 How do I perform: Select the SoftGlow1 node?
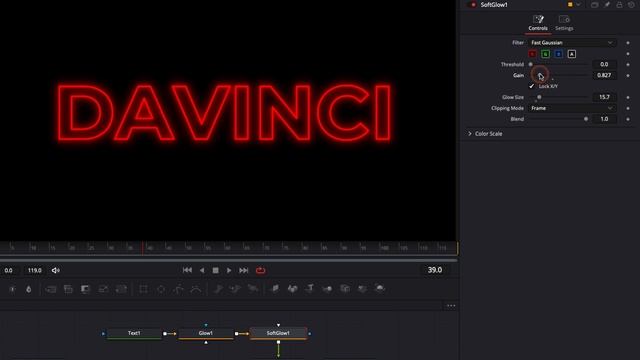tap(278, 333)
